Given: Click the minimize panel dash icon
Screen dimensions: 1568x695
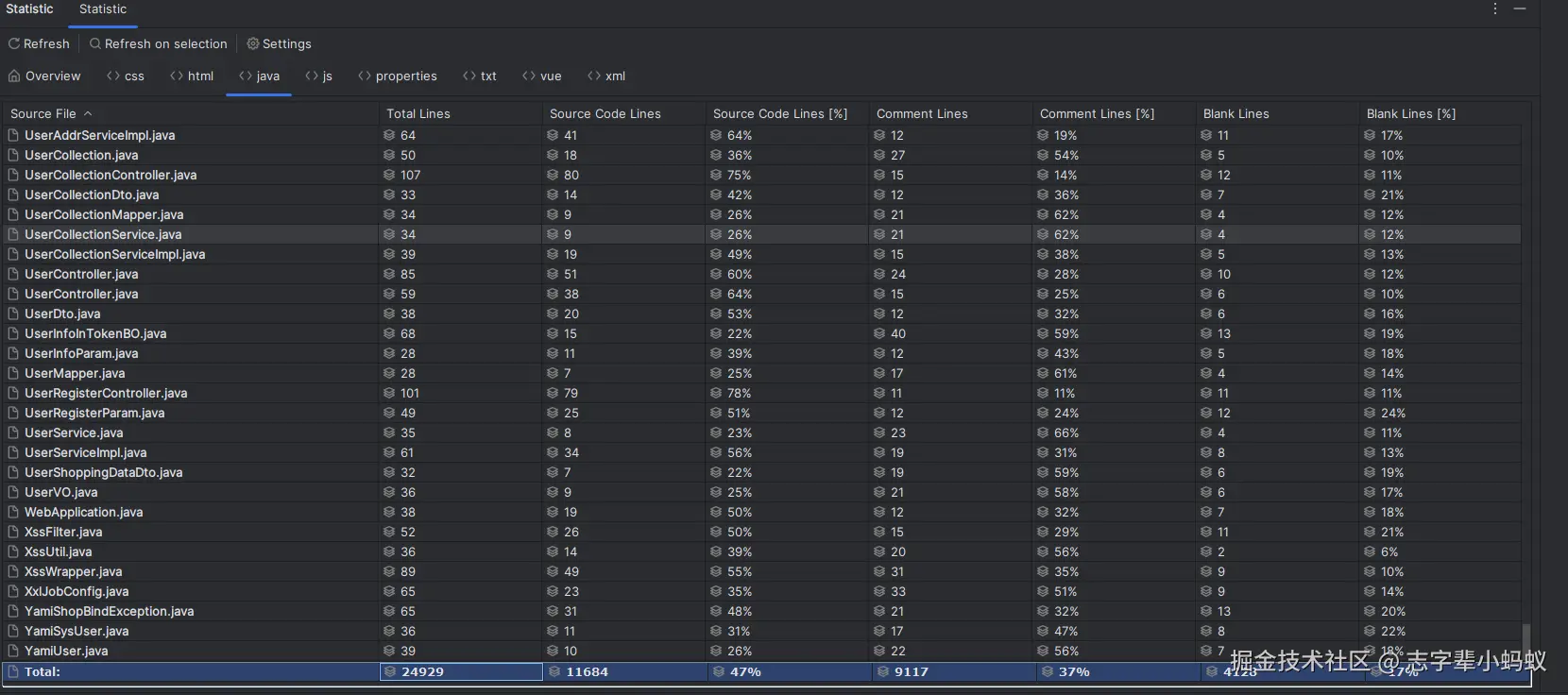Looking at the screenshot, I should tap(1520, 8).
